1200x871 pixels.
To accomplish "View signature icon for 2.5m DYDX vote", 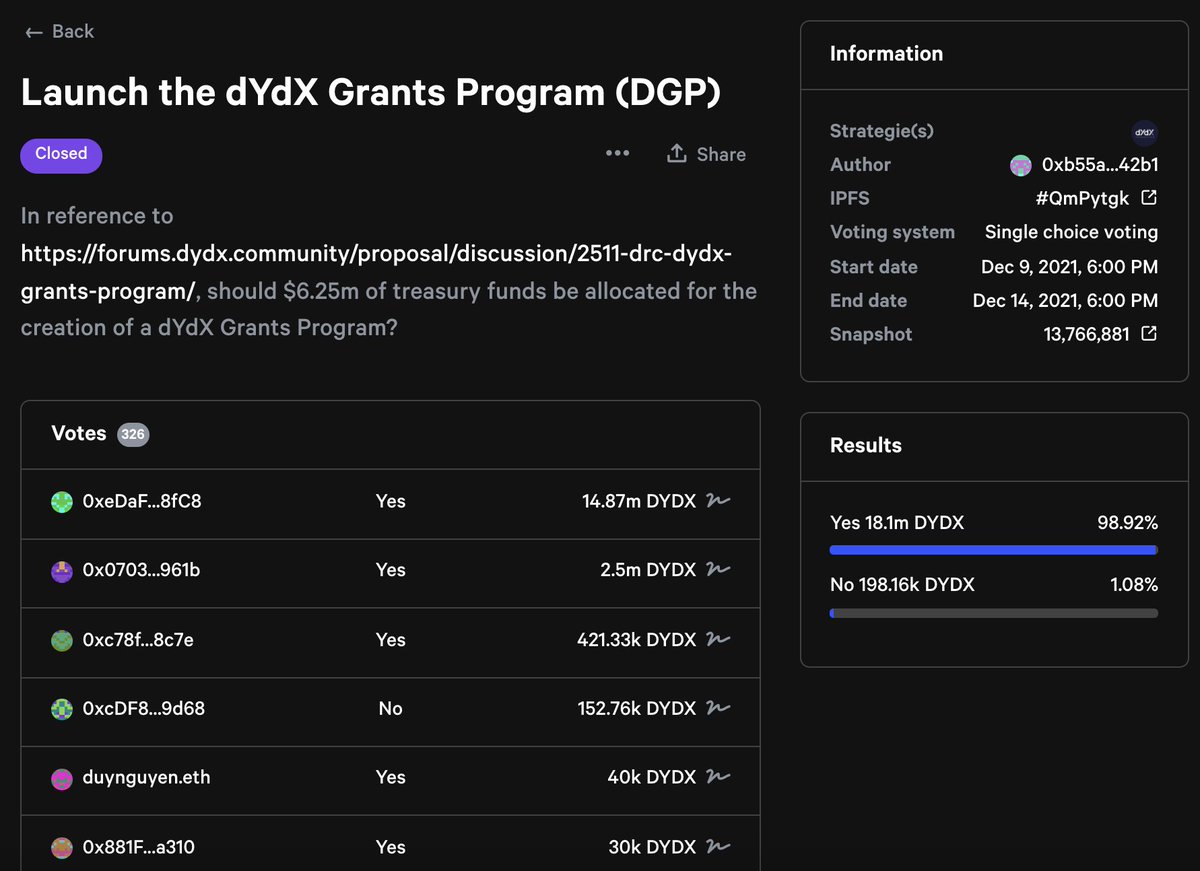I will point(718,570).
